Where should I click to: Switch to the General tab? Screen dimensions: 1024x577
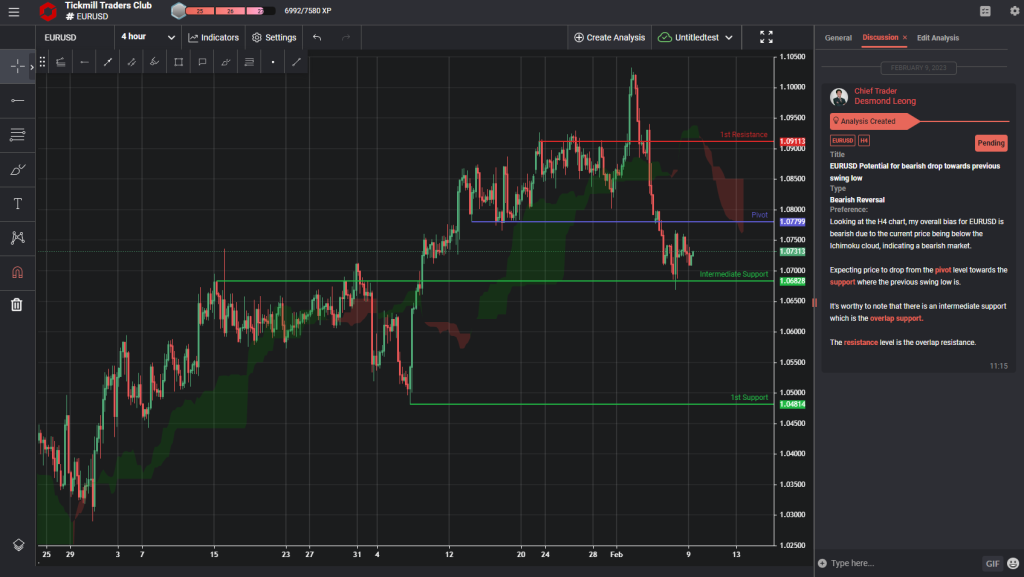tap(838, 37)
